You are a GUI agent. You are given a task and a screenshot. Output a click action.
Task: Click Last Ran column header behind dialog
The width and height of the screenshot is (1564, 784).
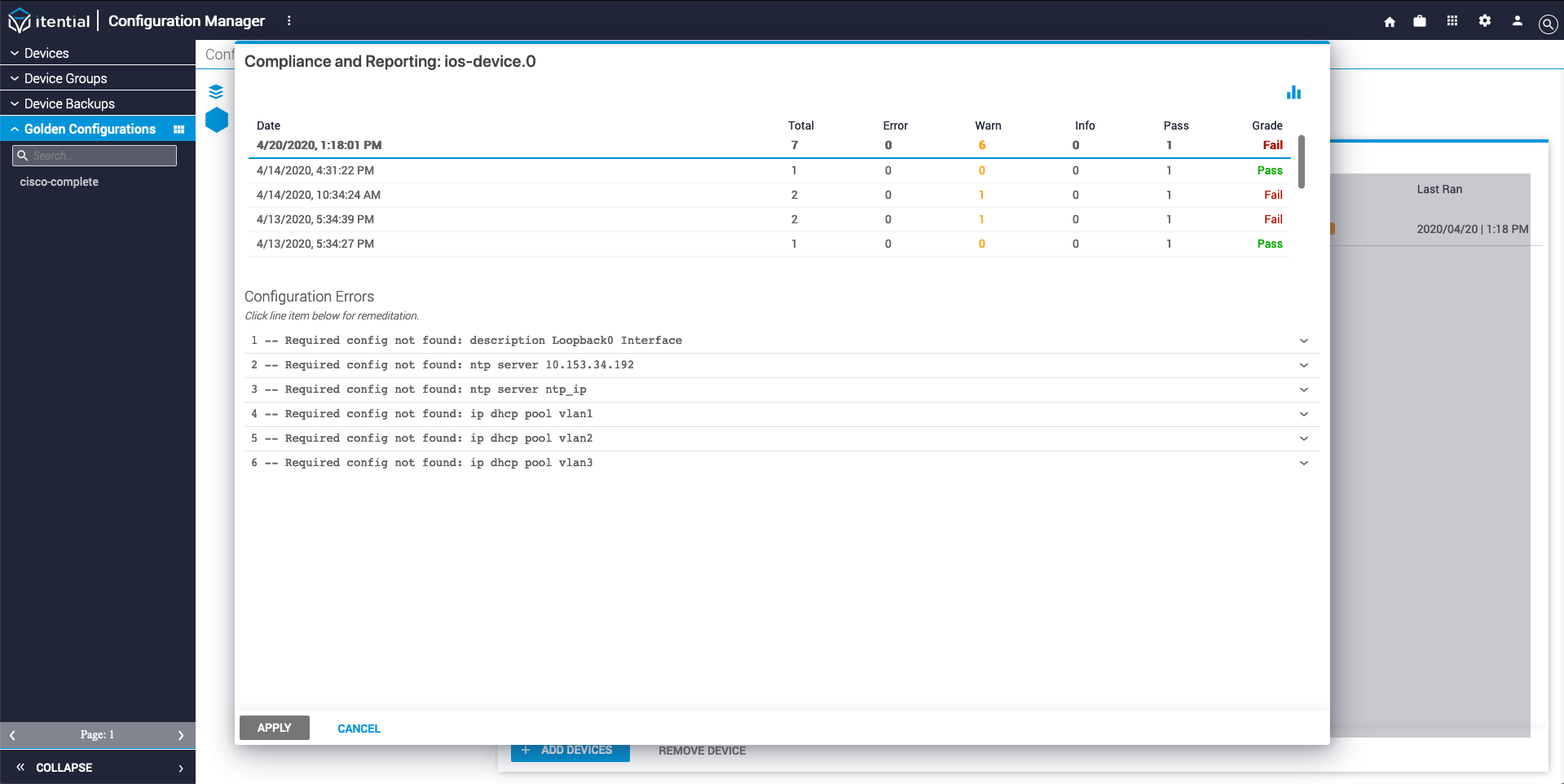tap(1439, 189)
